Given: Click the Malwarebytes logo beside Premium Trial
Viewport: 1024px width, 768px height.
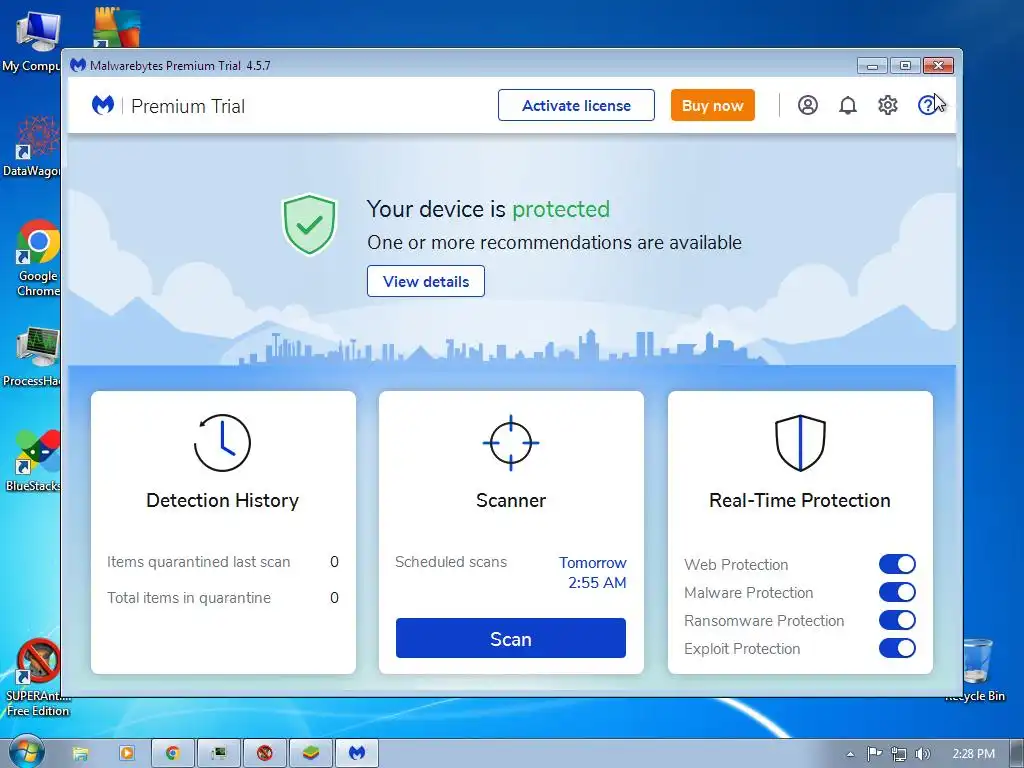Looking at the screenshot, I should (x=103, y=104).
